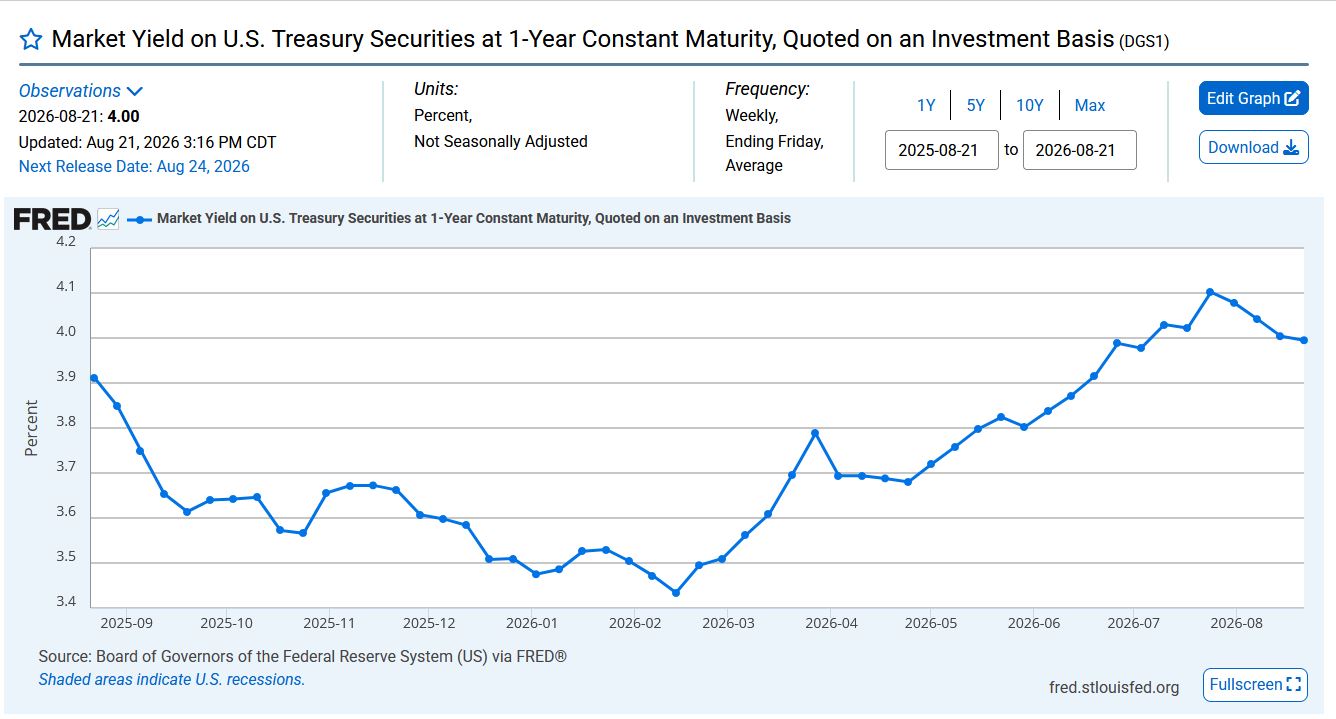The width and height of the screenshot is (1336, 719).
Task: Click the 'Not Seasonally Adjusted' text
Action: point(501,141)
